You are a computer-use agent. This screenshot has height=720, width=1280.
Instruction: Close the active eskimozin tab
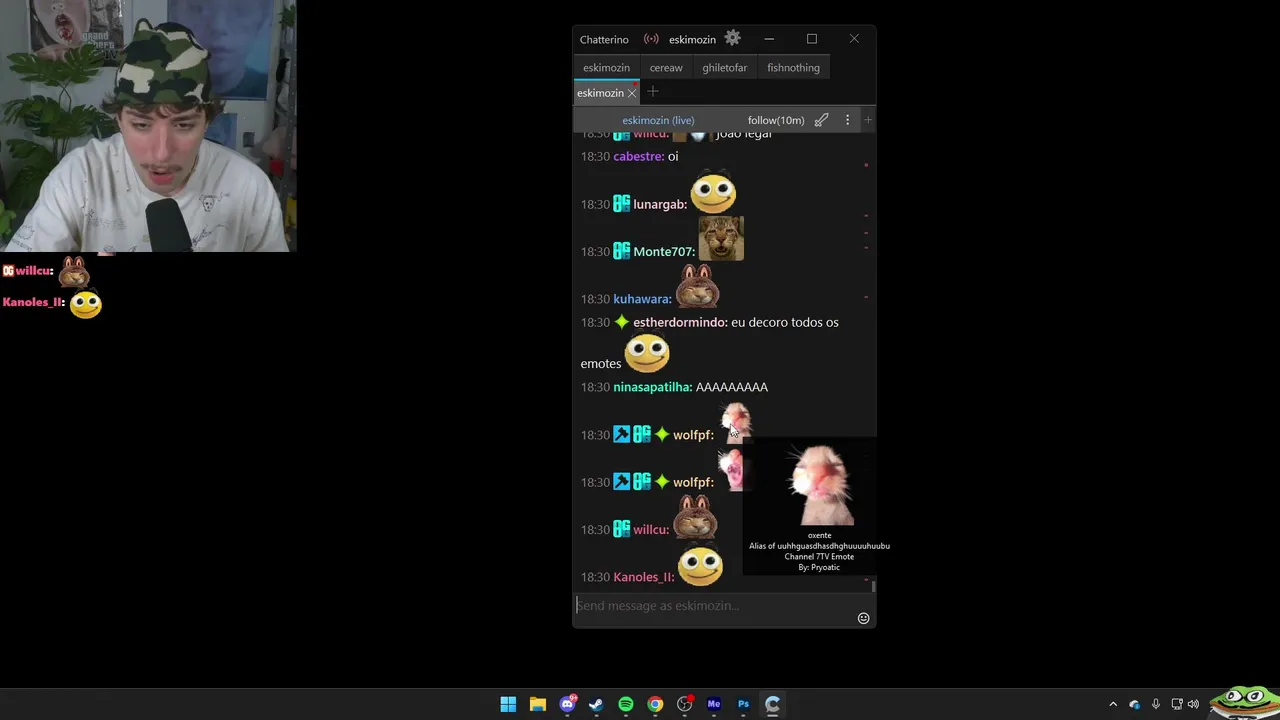[x=632, y=93]
